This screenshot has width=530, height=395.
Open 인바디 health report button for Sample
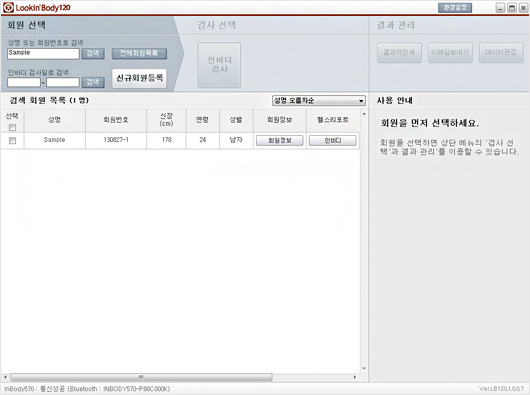(333, 141)
